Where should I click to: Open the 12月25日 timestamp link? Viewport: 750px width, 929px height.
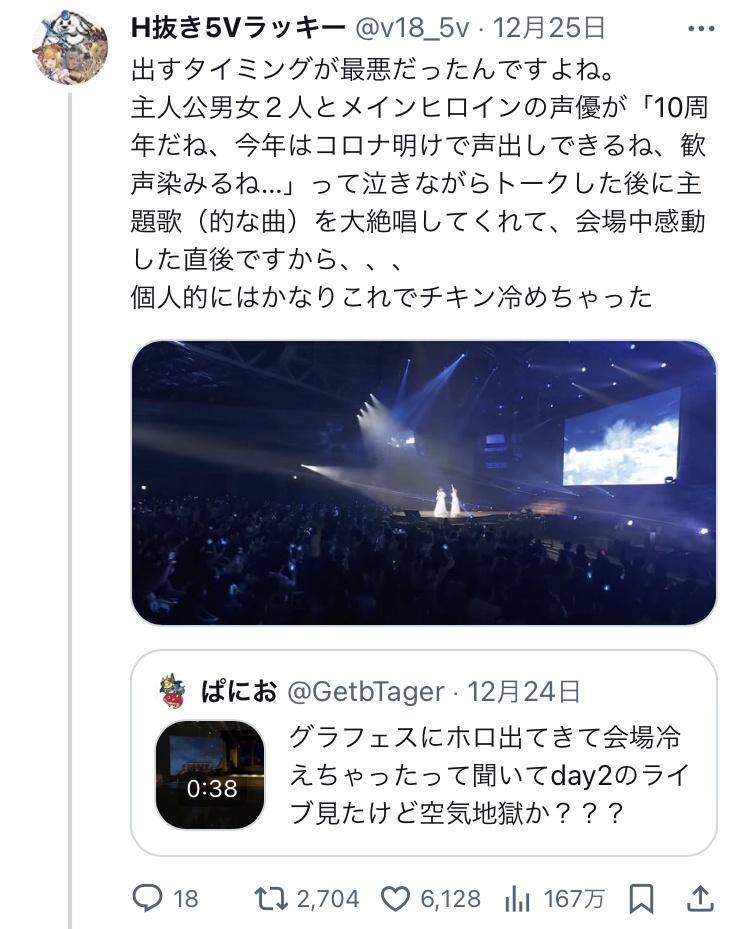point(549,28)
